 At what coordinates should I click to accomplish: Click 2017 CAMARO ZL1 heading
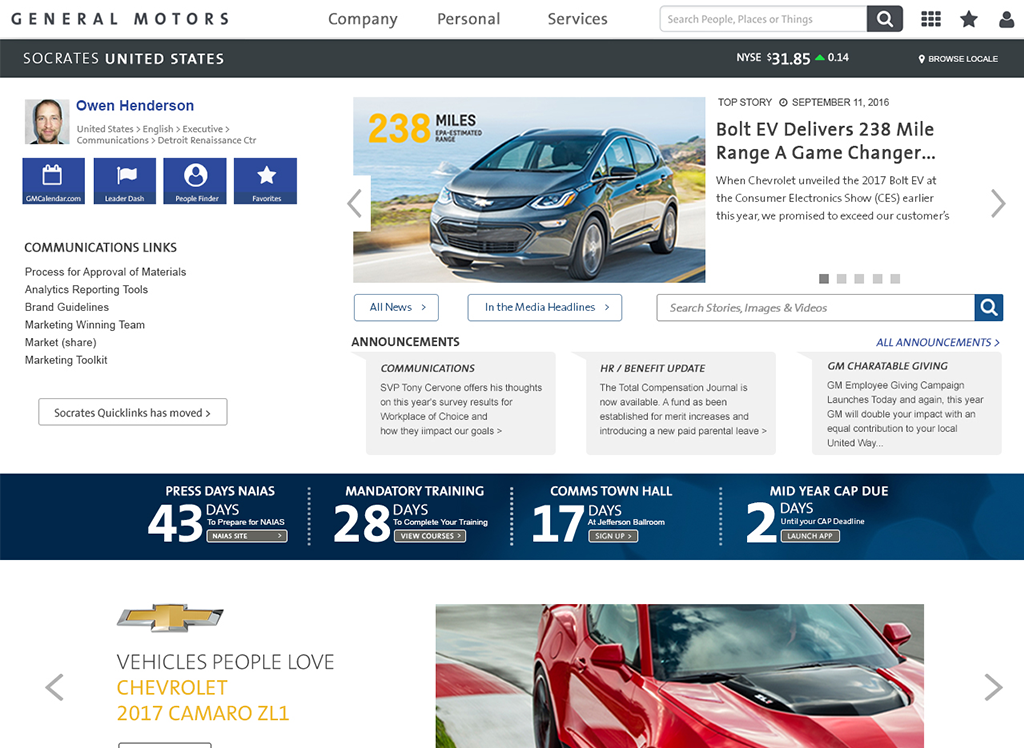tap(202, 713)
